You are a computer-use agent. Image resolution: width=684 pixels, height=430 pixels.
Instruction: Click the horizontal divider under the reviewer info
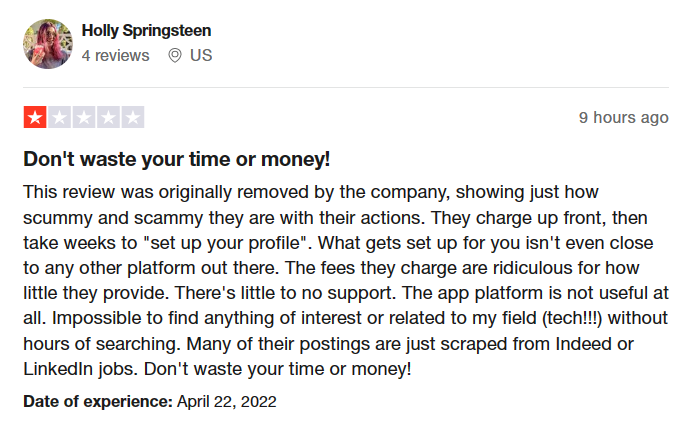pos(346,87)
